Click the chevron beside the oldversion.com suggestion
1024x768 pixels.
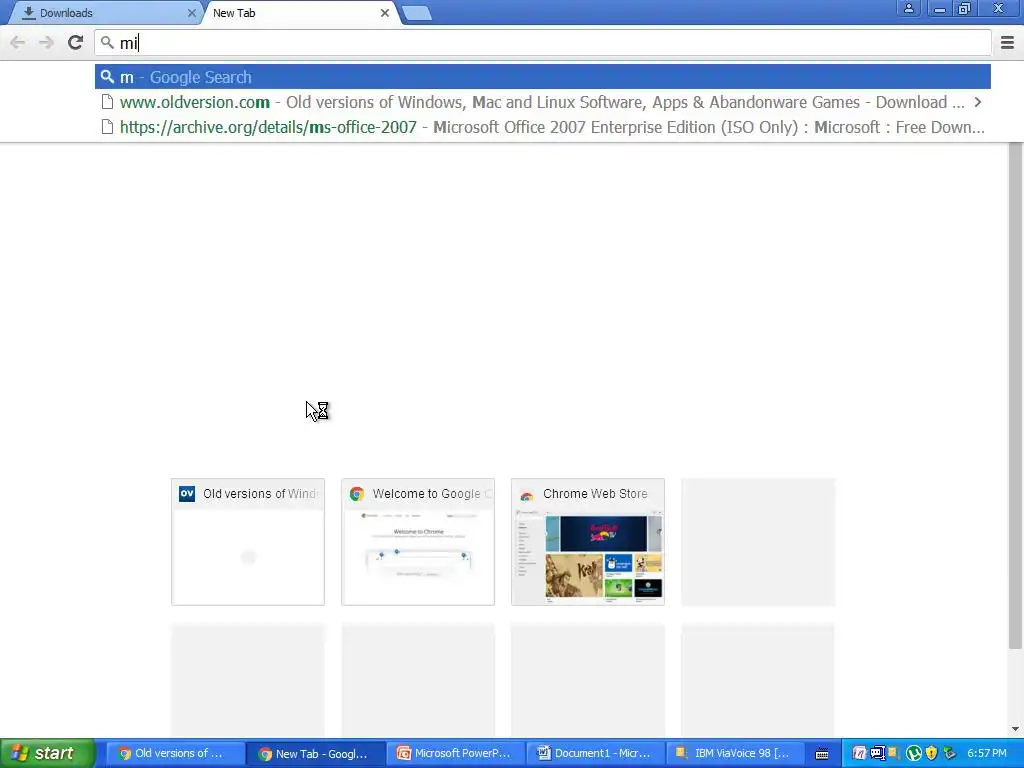tap(978, 103)
